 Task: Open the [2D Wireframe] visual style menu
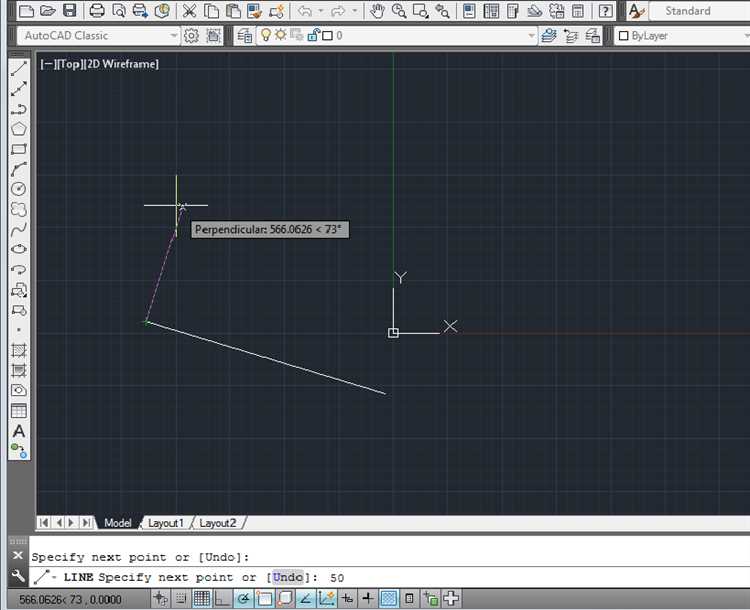(x=121, y=64)
